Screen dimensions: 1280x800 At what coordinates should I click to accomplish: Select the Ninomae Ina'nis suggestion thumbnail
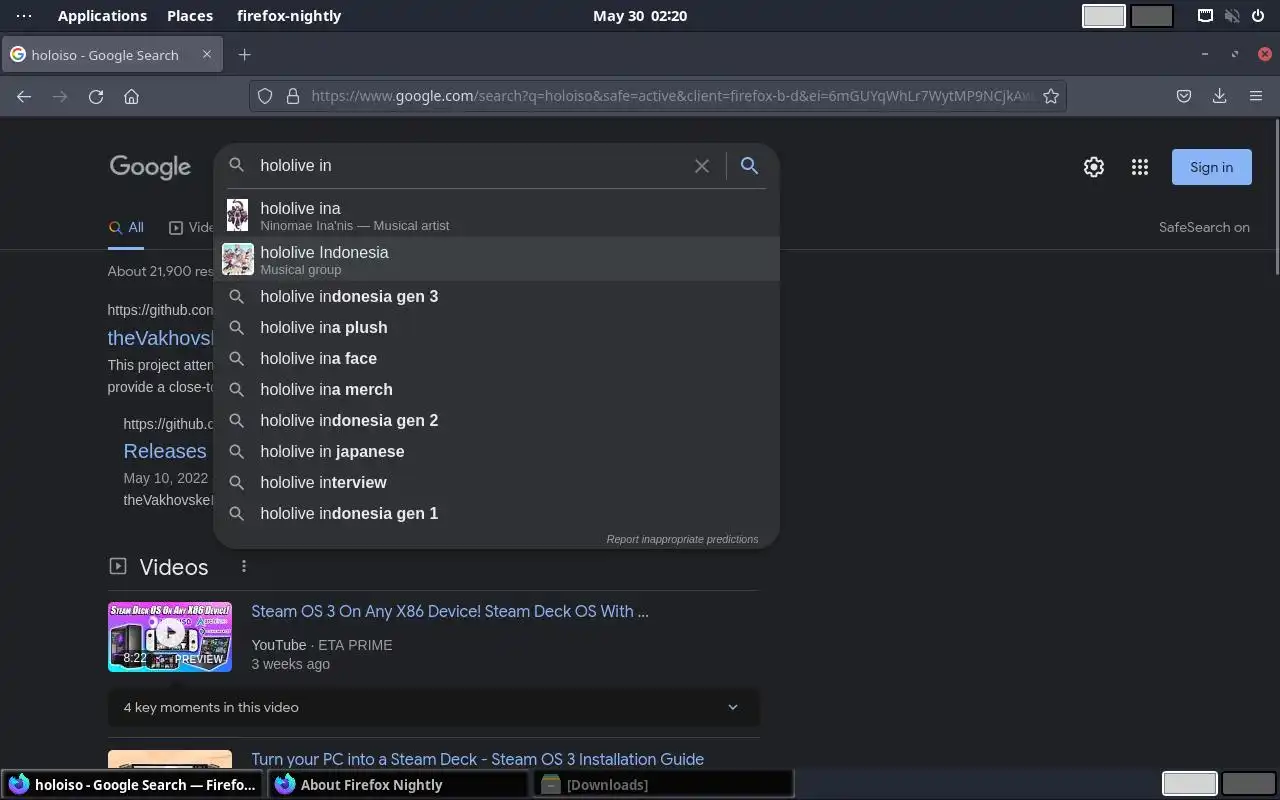(x=237, y=215)
